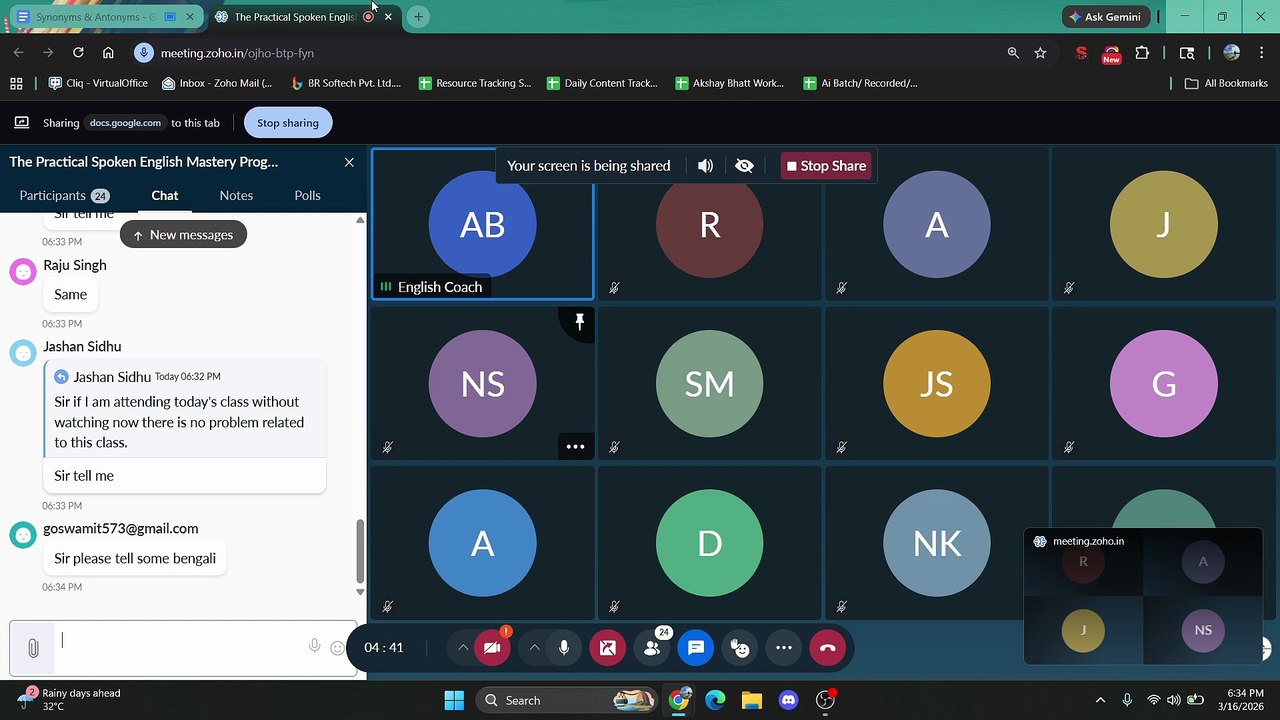1280x720 pixels.
Task: Open the Cliq - VirtualOffice bookmark
Action: [x=98, y=83]
